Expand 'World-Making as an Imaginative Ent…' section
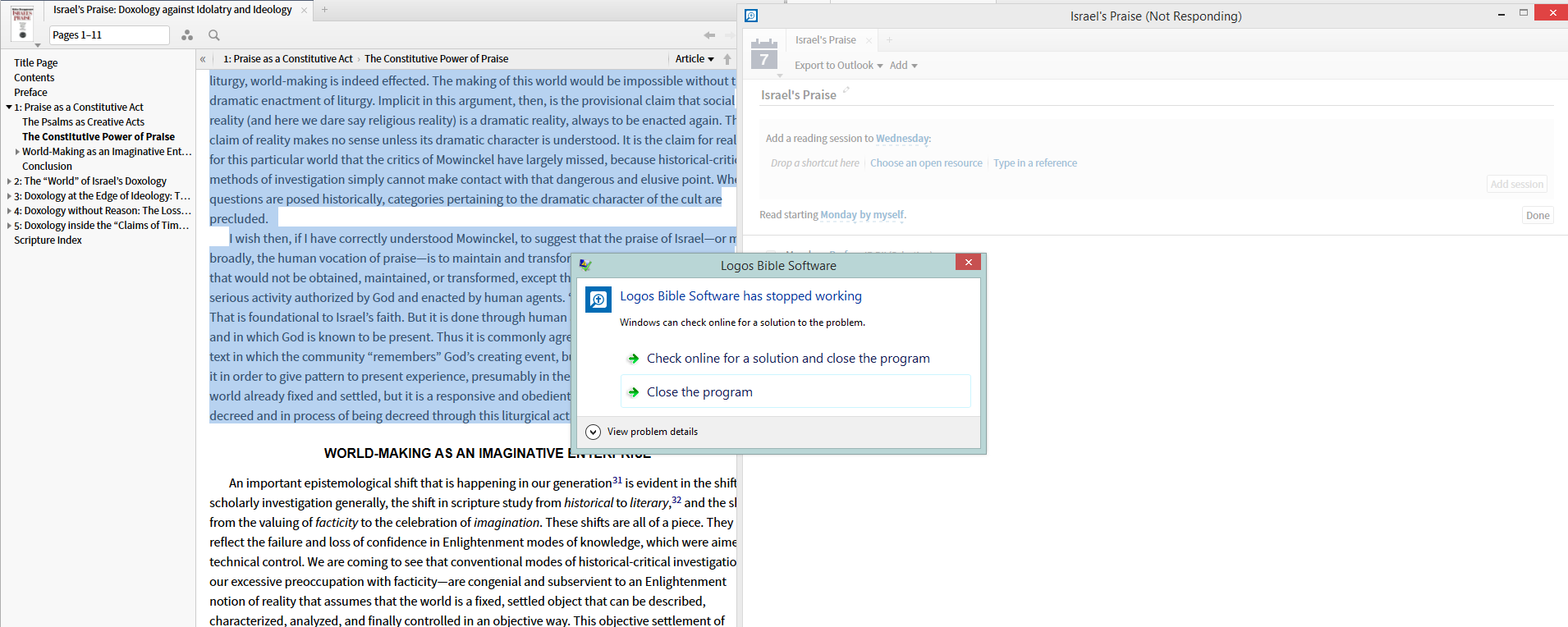The width and height of the screenshot is (1568, 627). coord(17,152)
